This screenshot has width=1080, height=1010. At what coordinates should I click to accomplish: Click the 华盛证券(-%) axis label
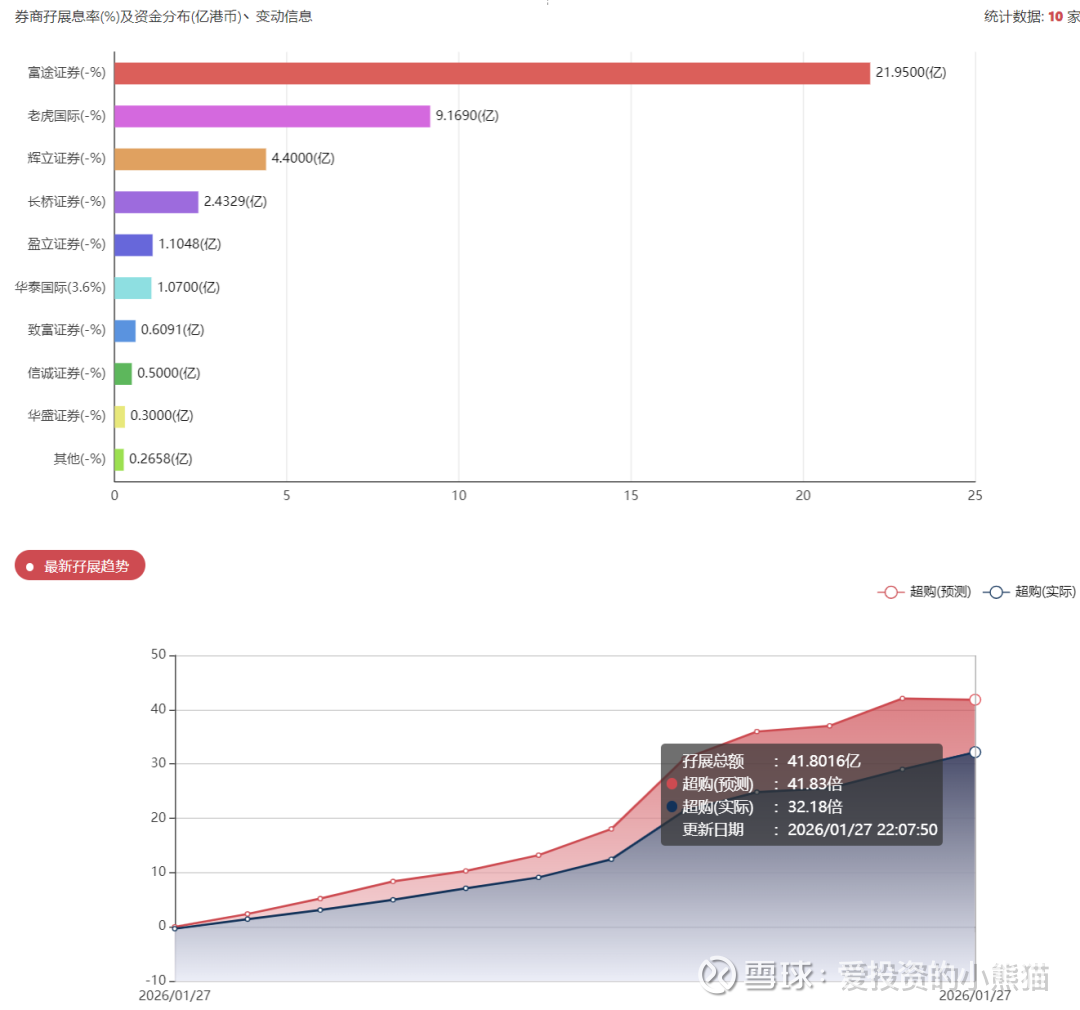click(x=67, y=415)
